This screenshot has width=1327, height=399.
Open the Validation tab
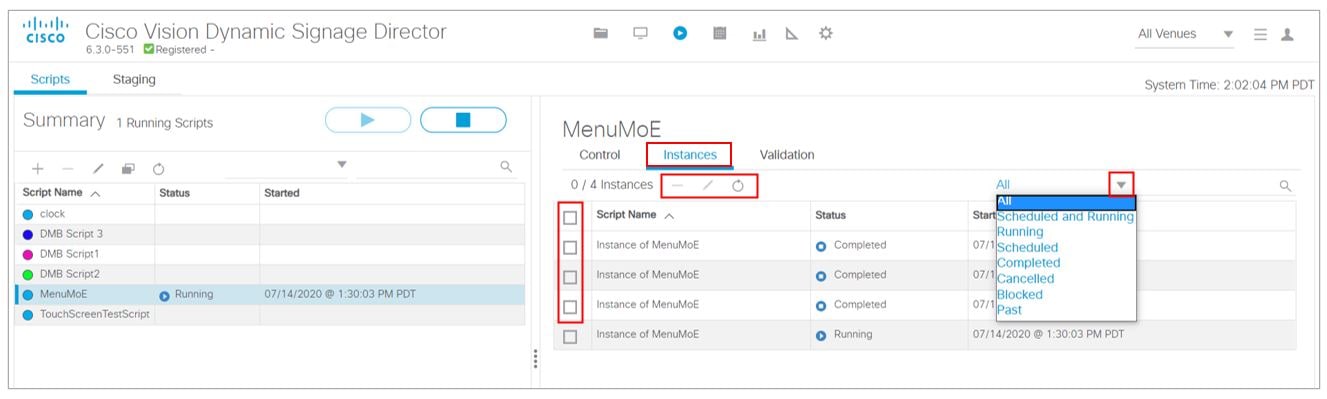[x=787, y=155]
